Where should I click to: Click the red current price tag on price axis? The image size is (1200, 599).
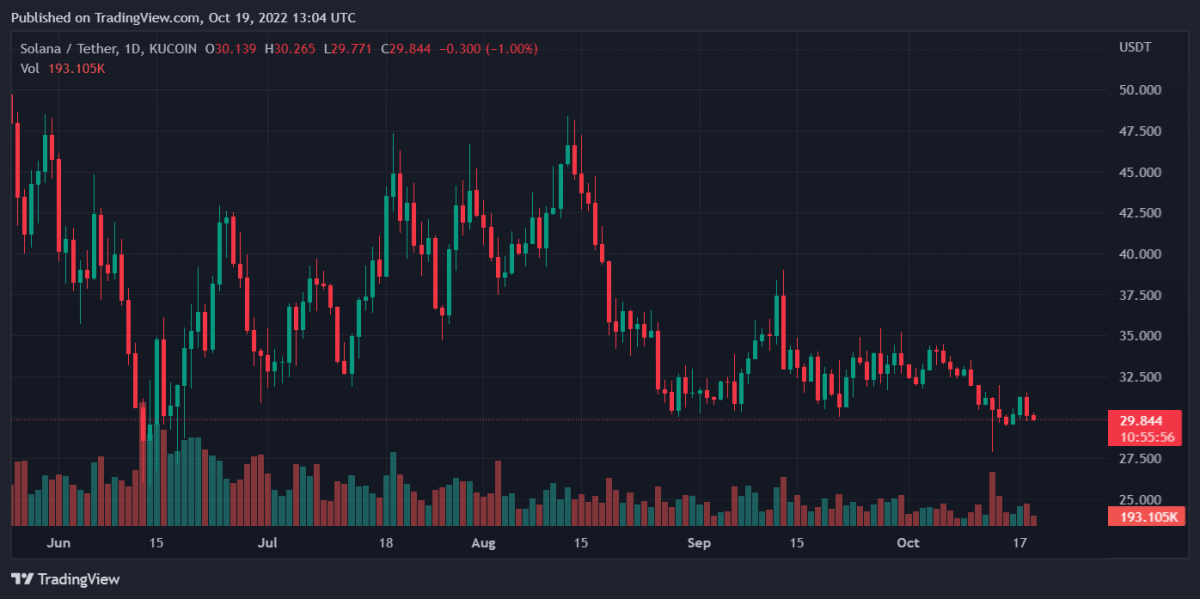coord(1140,421)
